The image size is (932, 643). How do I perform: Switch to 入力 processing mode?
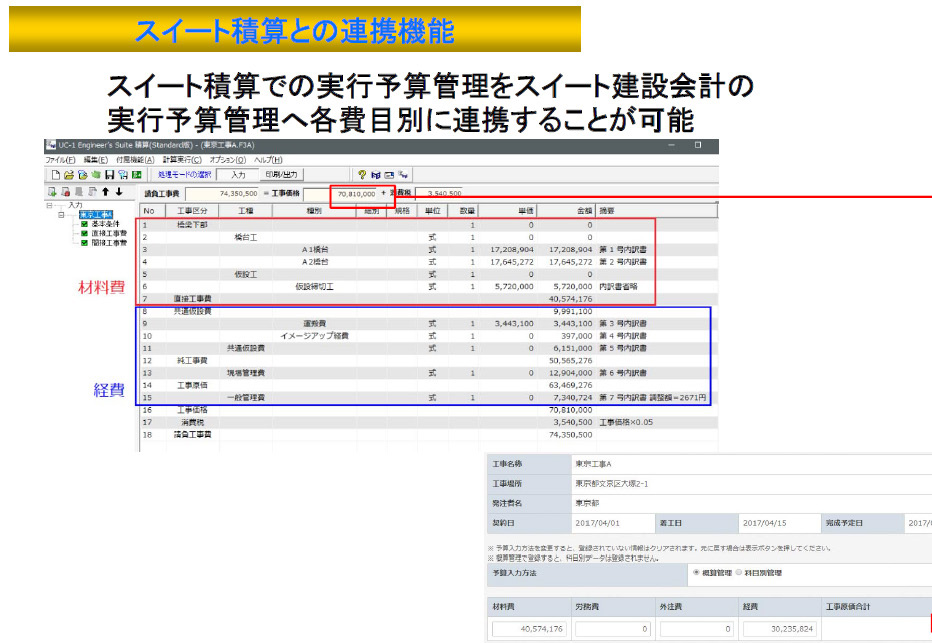pos(238,175)
